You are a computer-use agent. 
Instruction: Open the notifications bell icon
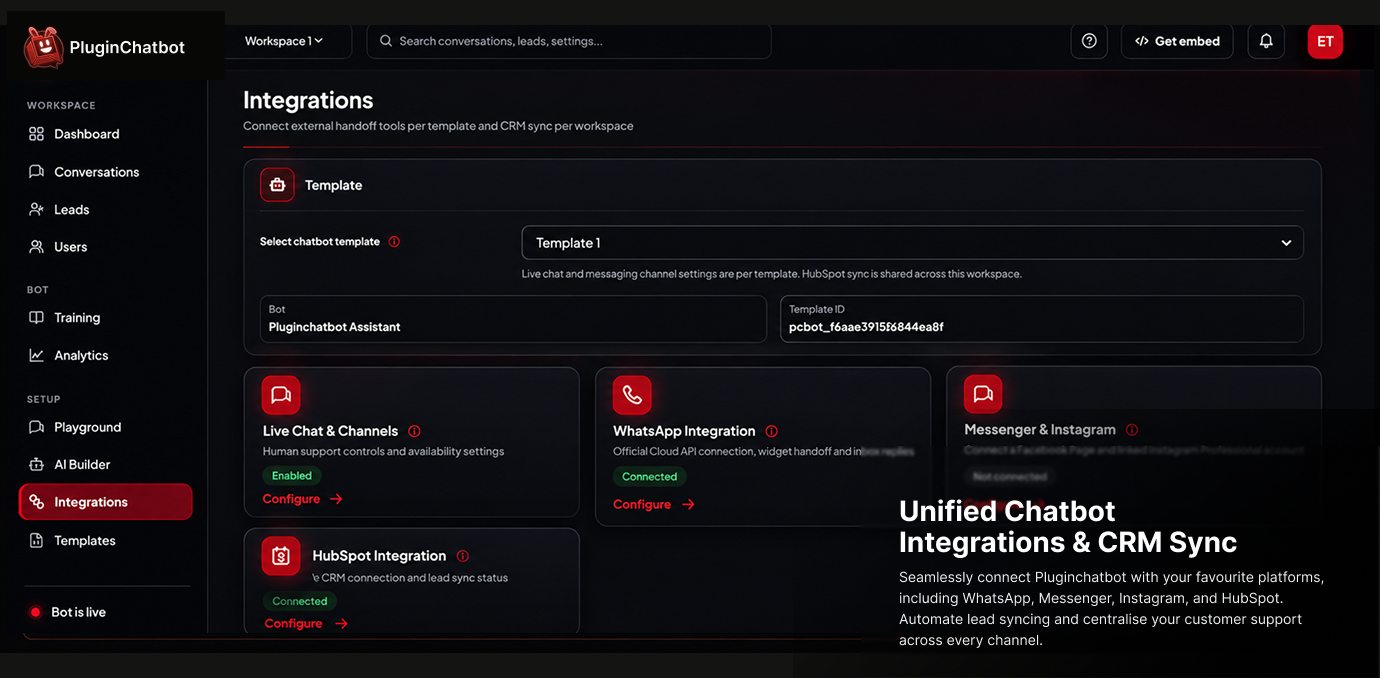coord(1266,41)
